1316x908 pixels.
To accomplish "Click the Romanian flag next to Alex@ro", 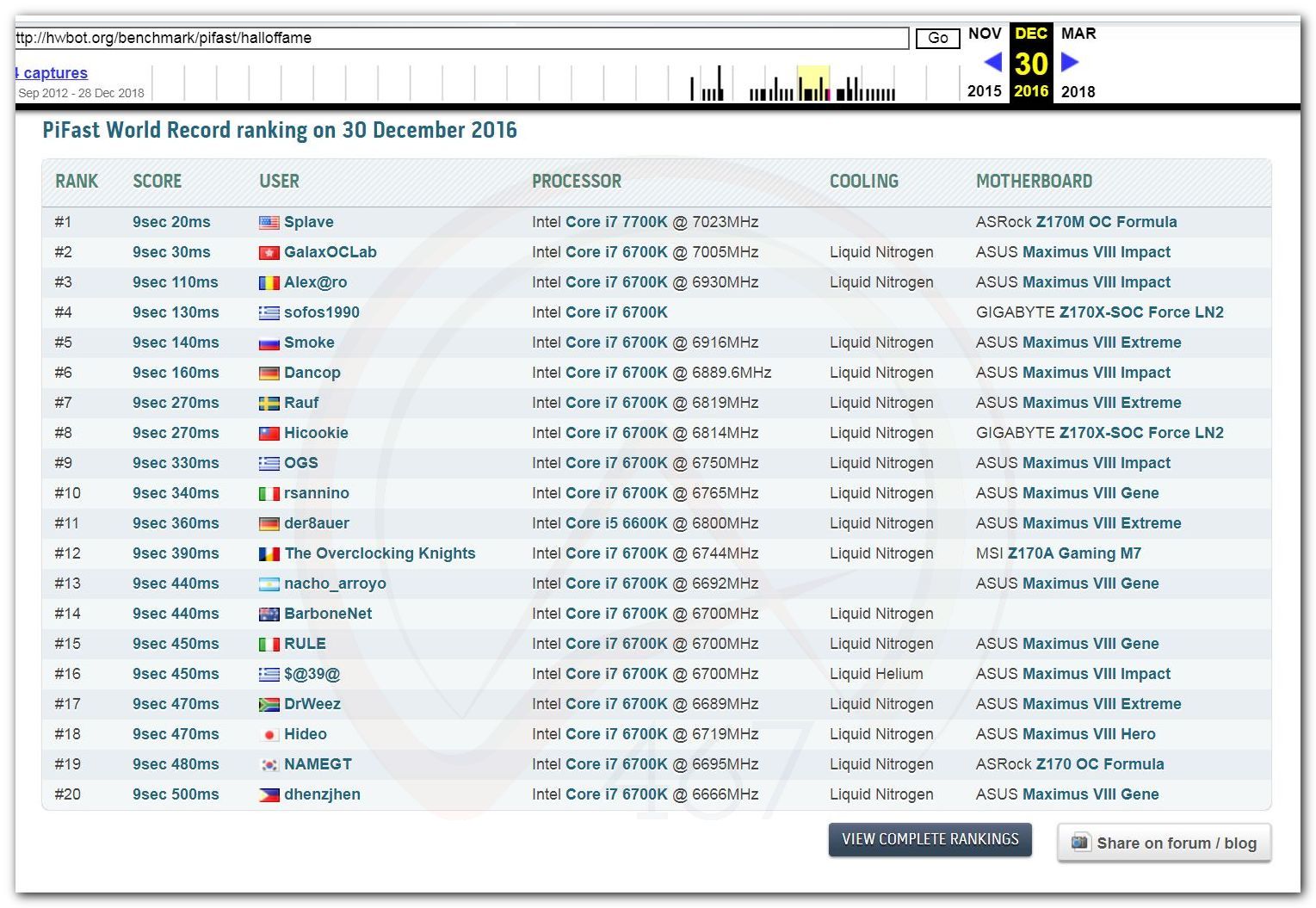I will tap(269, 282).
